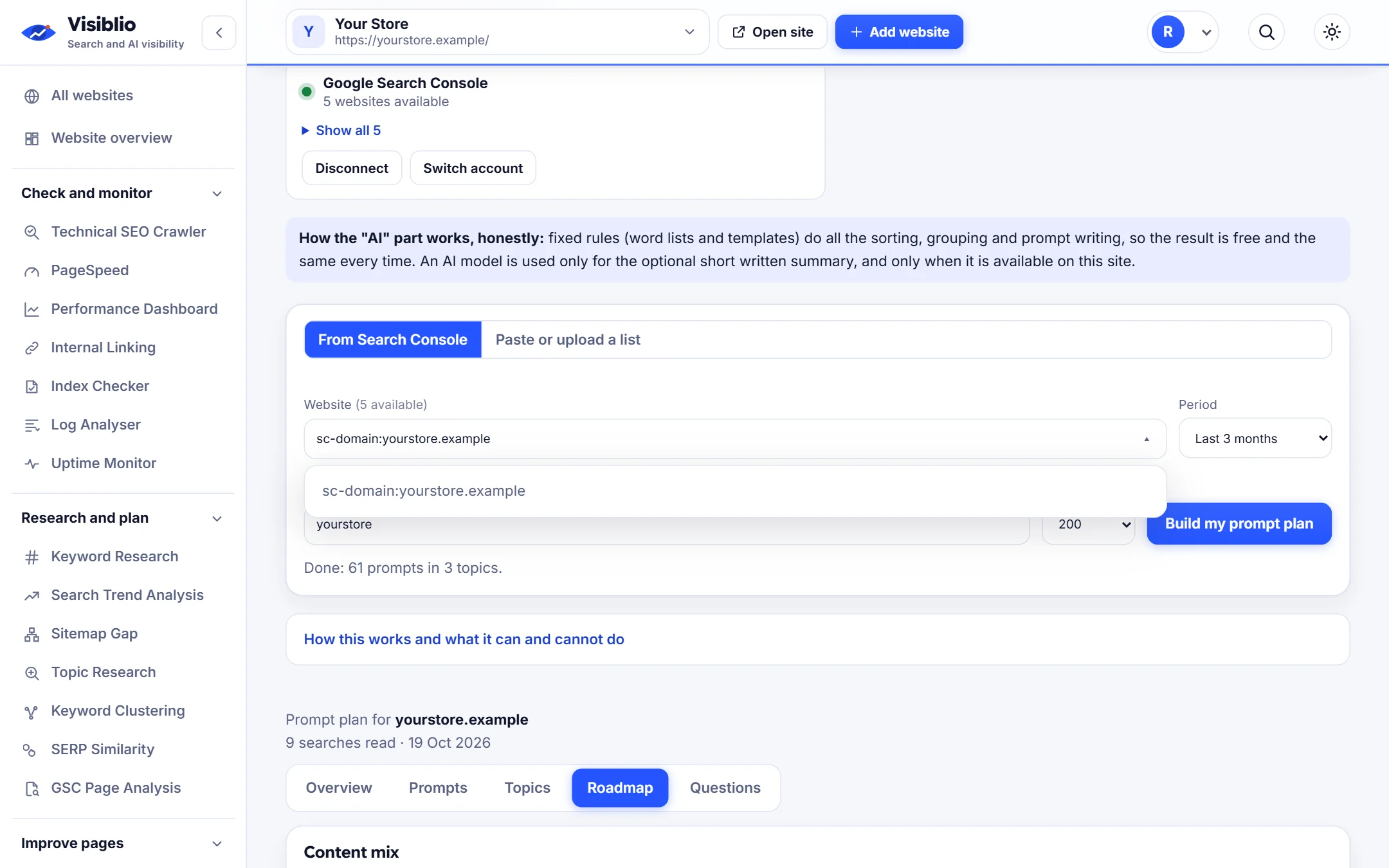Viewport: 1389px width, 868px height.
Task: Choose sc-domain:yourstore.example option in the list
Action: 735,491
